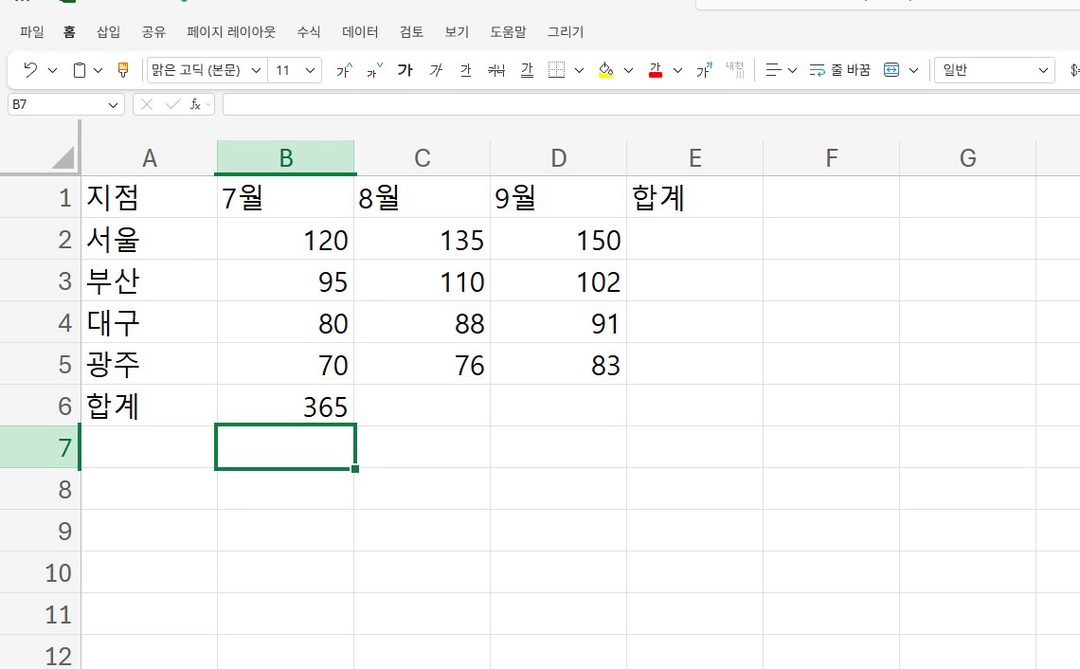This screenshot has height=669, width=1080.
Task: Decrease font size with the smaller 가 icon
Action: 374,70
